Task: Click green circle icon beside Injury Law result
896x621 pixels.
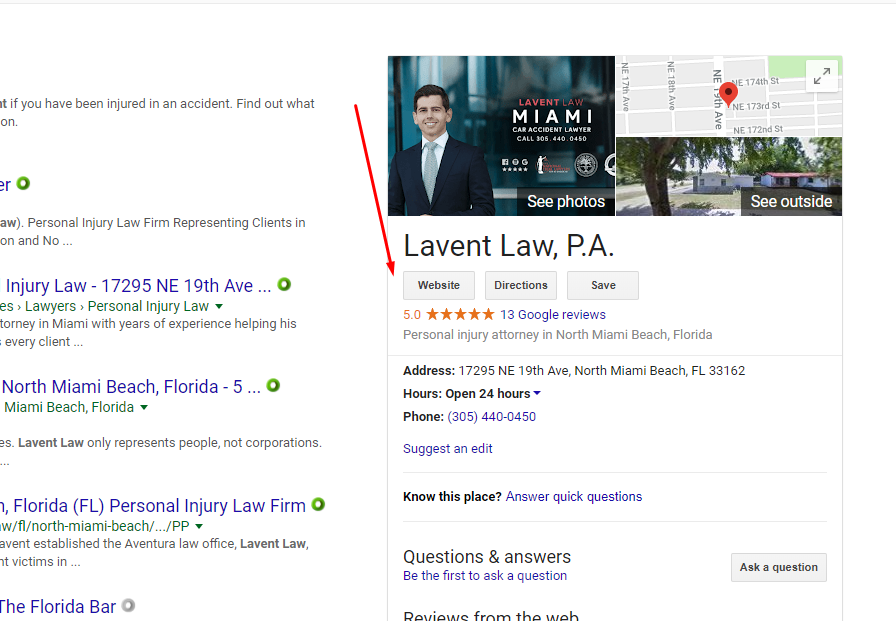Action: point(284,284)
